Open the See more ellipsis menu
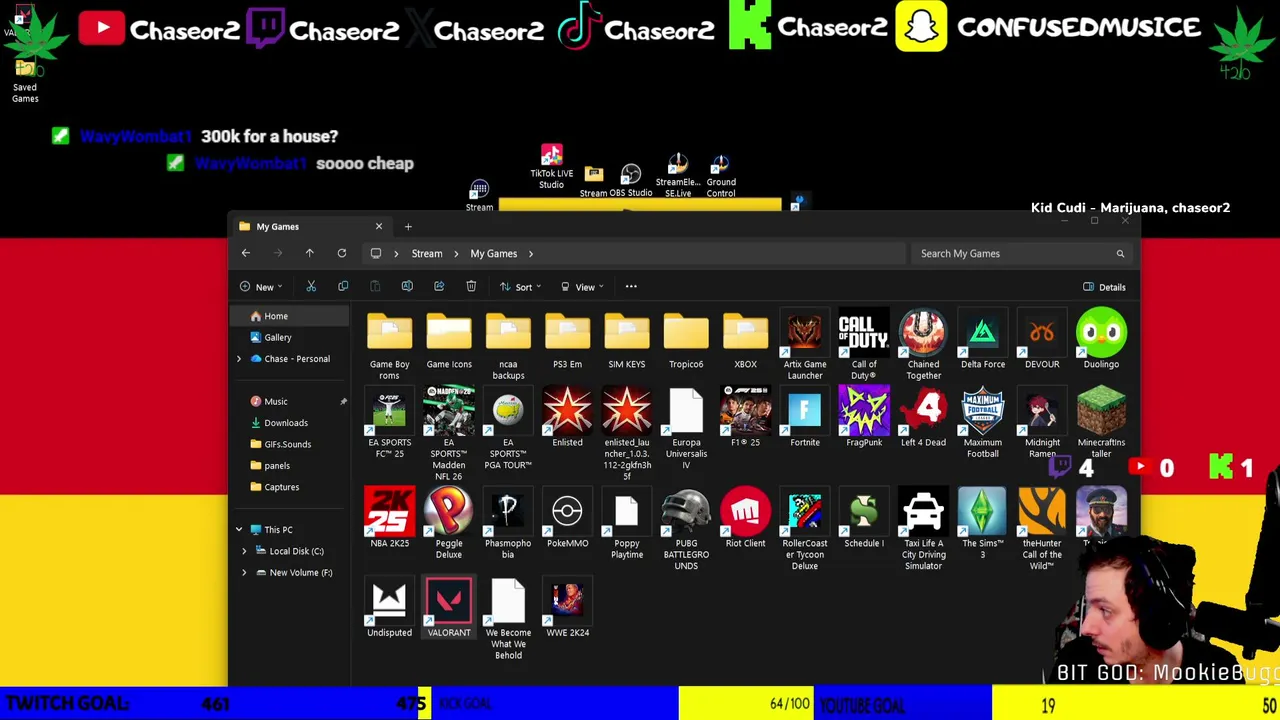The image size is (1280, 720). pyautogui.click(x=631, y=287)
